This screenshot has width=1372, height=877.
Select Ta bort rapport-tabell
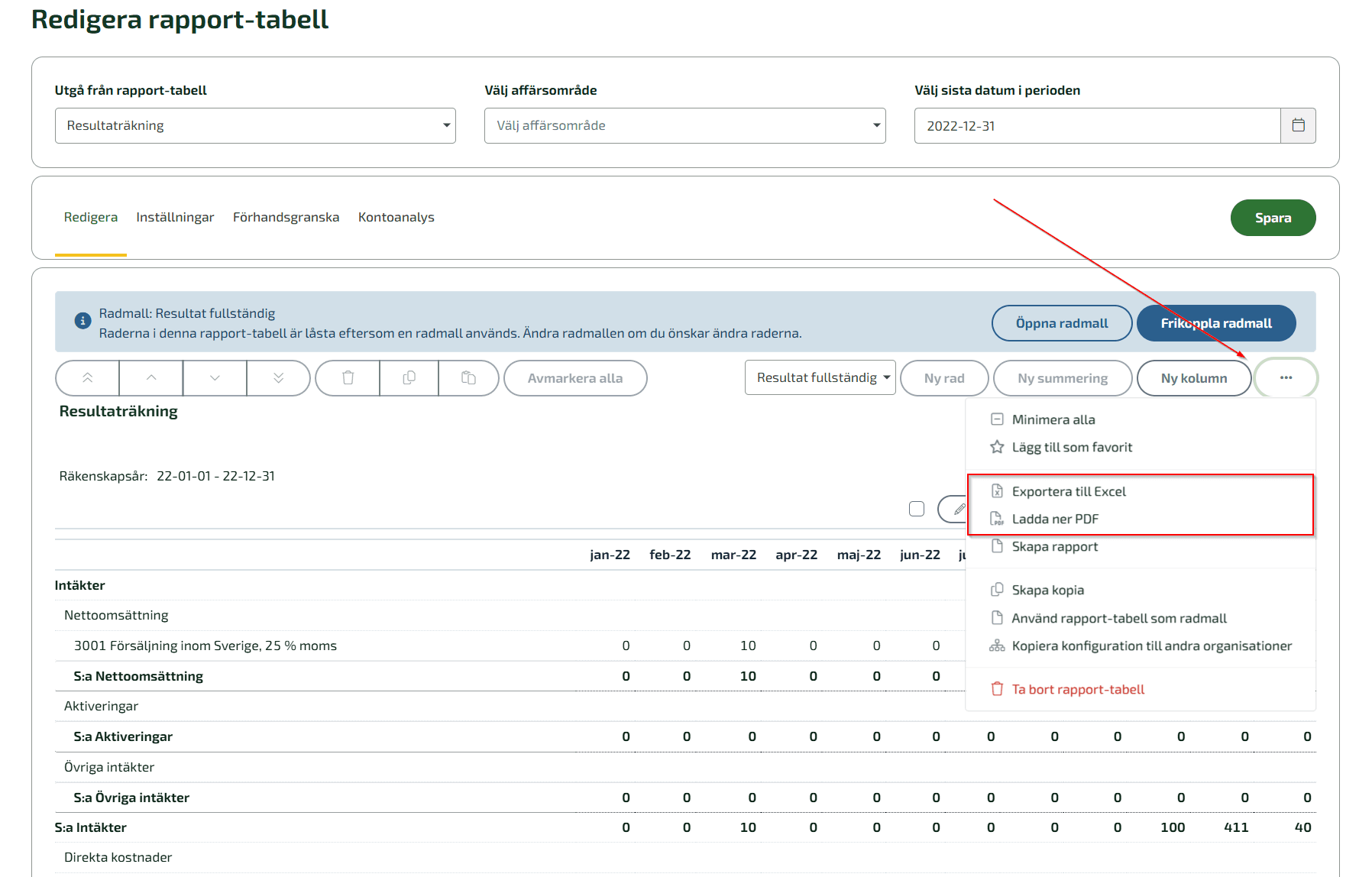[1141, 689]
